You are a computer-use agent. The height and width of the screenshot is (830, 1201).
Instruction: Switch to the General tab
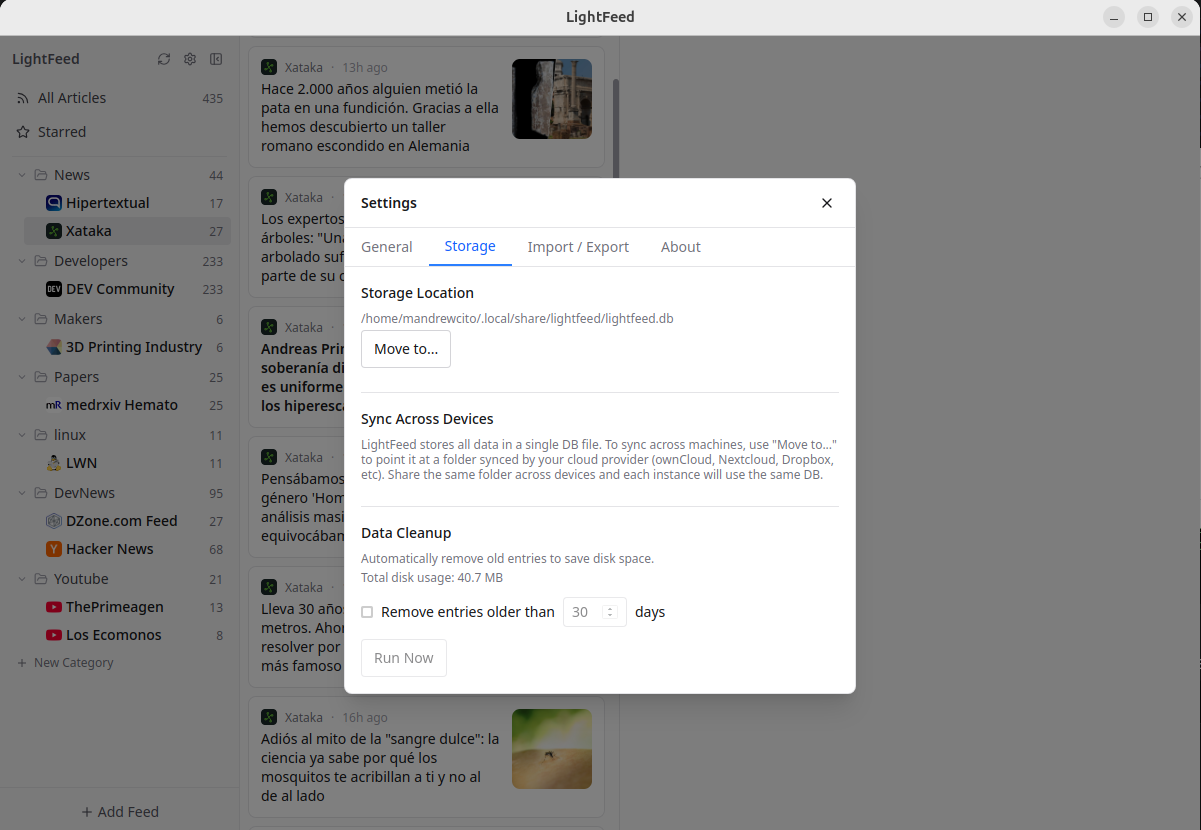tap(387, 247)
